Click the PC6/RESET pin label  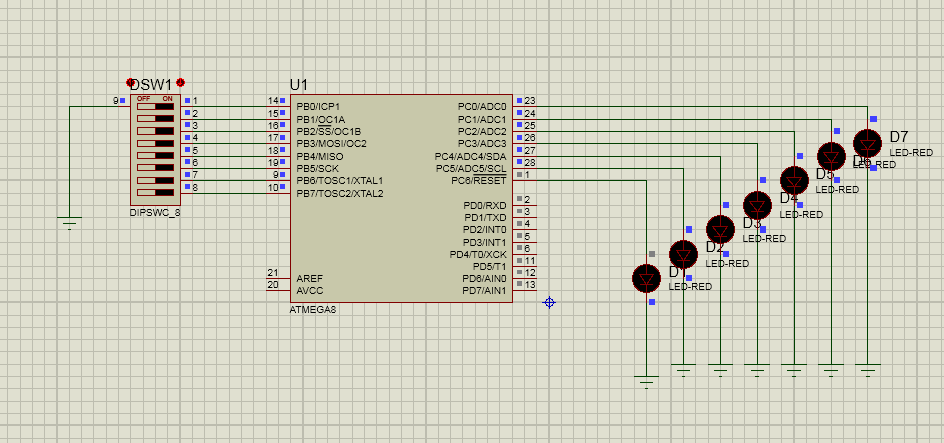point(479,181)
